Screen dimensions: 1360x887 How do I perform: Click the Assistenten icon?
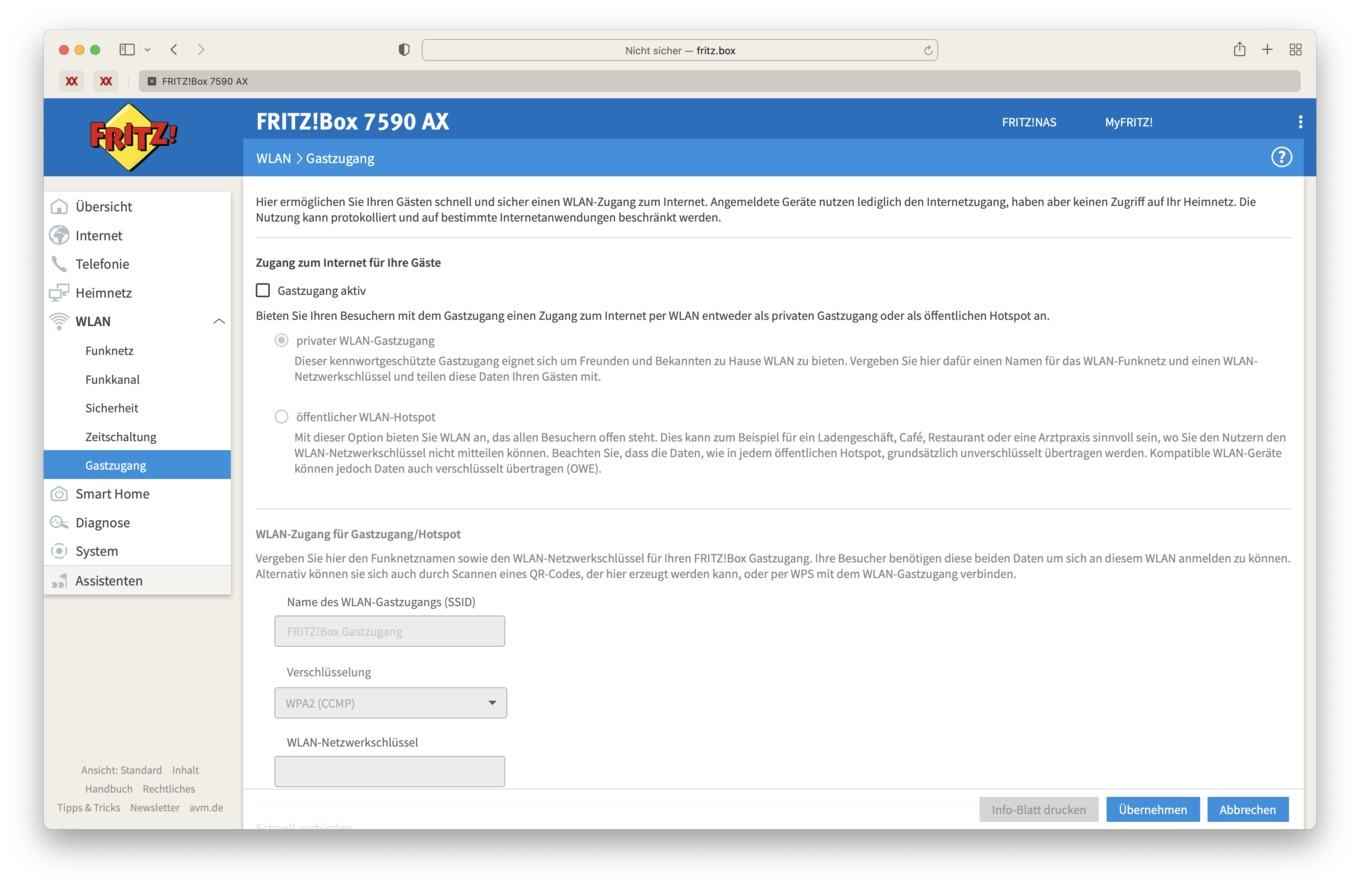[59, 581]
